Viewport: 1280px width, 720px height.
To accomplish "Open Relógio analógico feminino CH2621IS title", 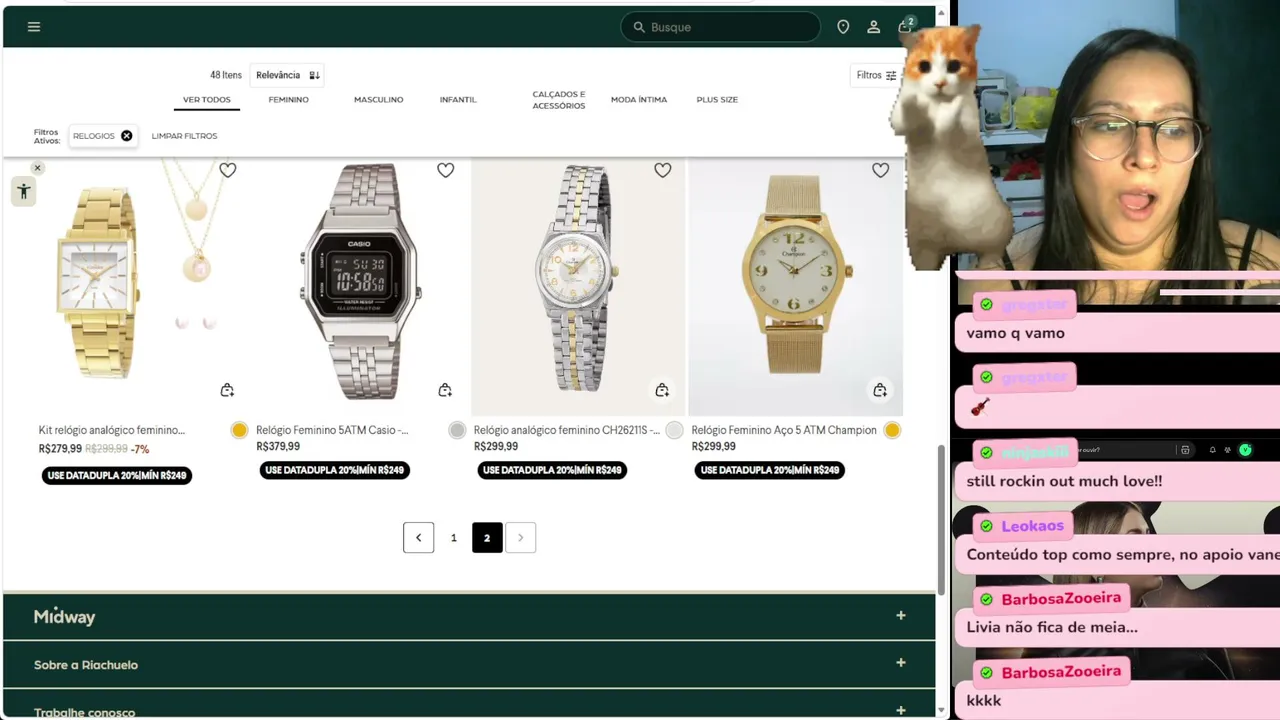I will pos(567,430).
